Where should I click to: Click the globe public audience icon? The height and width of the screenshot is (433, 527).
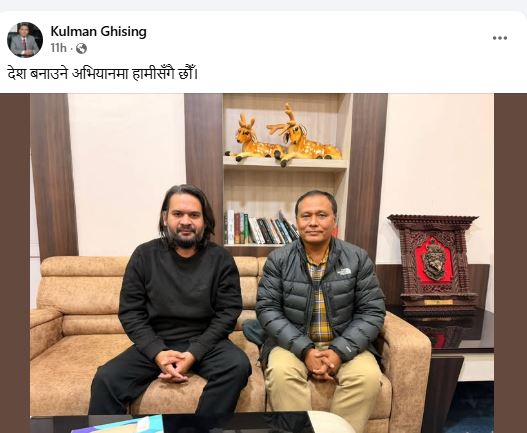pos(81,49)
